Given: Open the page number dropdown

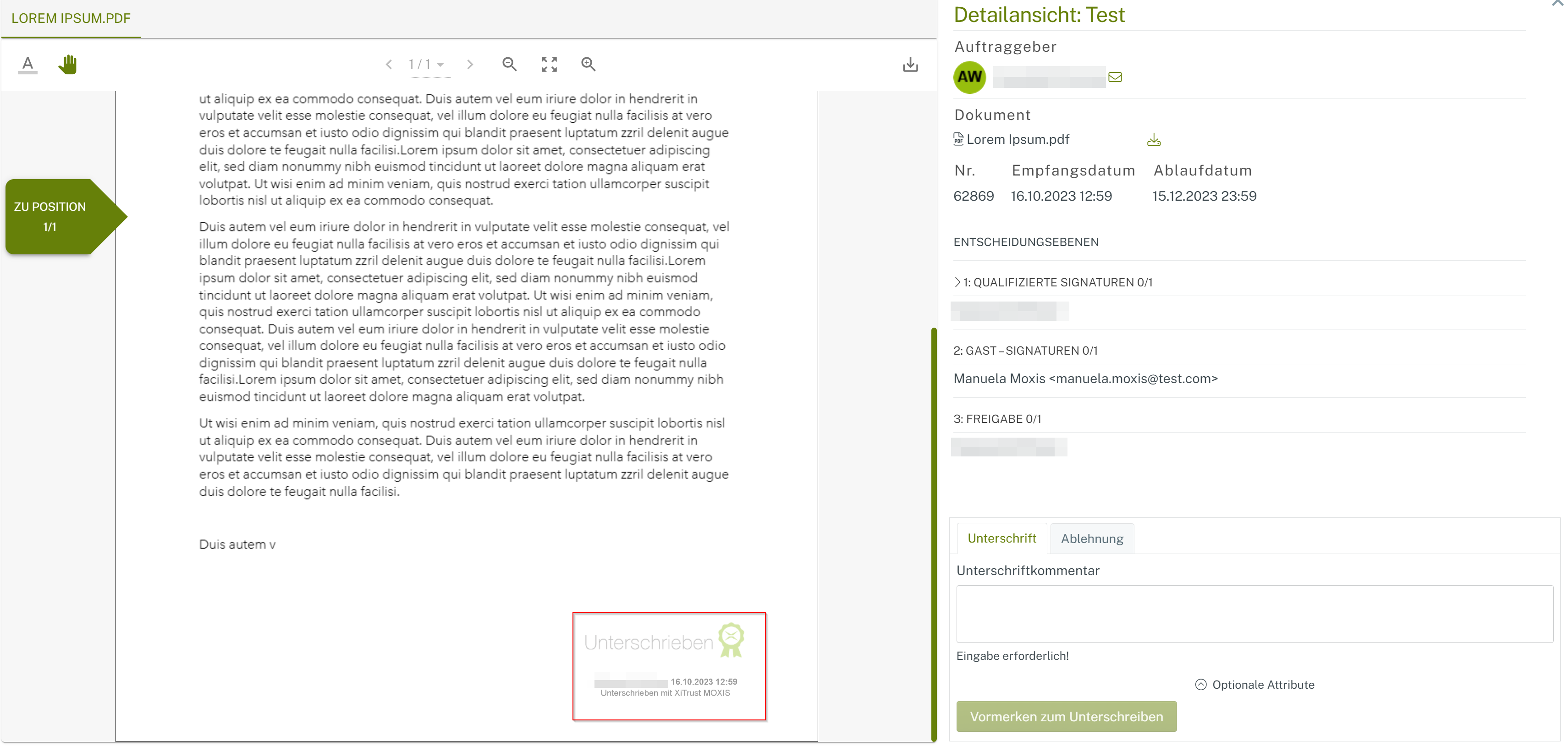Looking at the screenshot, I should click(440, 65).
